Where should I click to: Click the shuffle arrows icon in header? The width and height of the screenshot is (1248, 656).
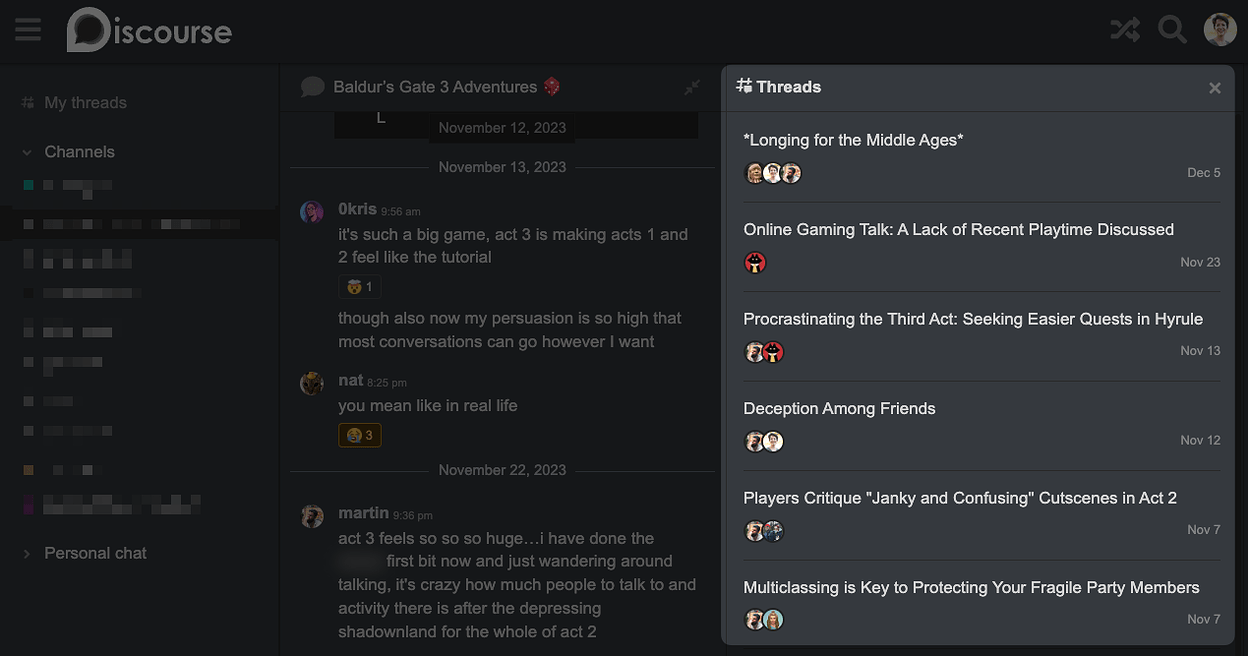click(x=1125, y=30)
